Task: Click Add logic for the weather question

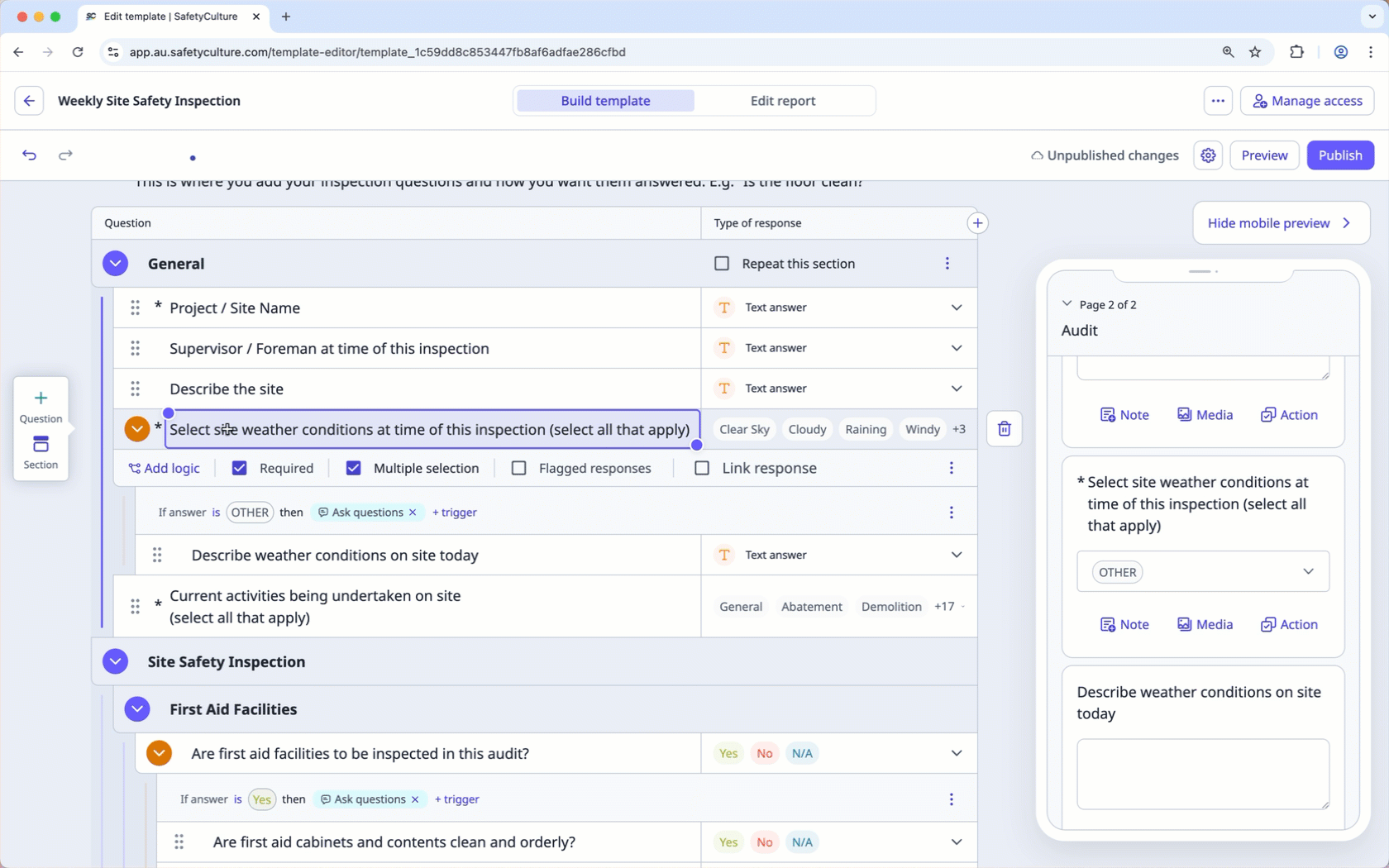Action: (164, 468)
